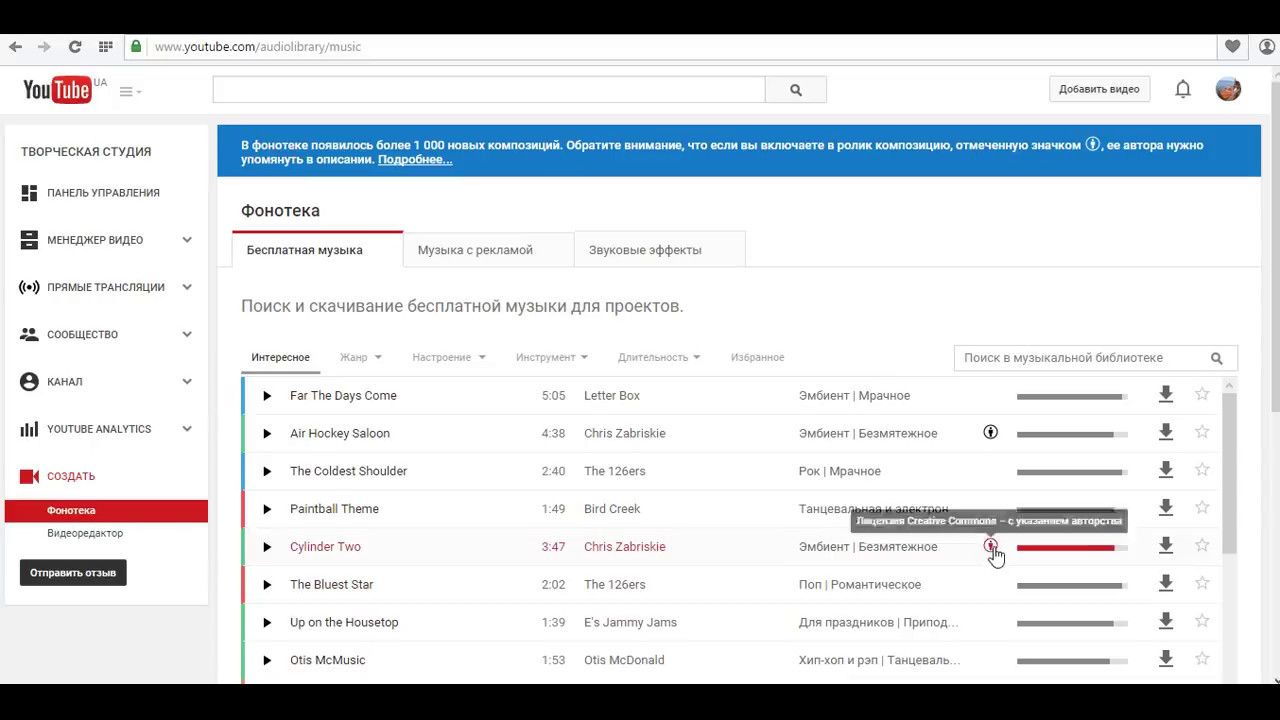1280x720 pixels.
Task: Switch to Бесплатная музыка tab
Action: click(317, 250)
